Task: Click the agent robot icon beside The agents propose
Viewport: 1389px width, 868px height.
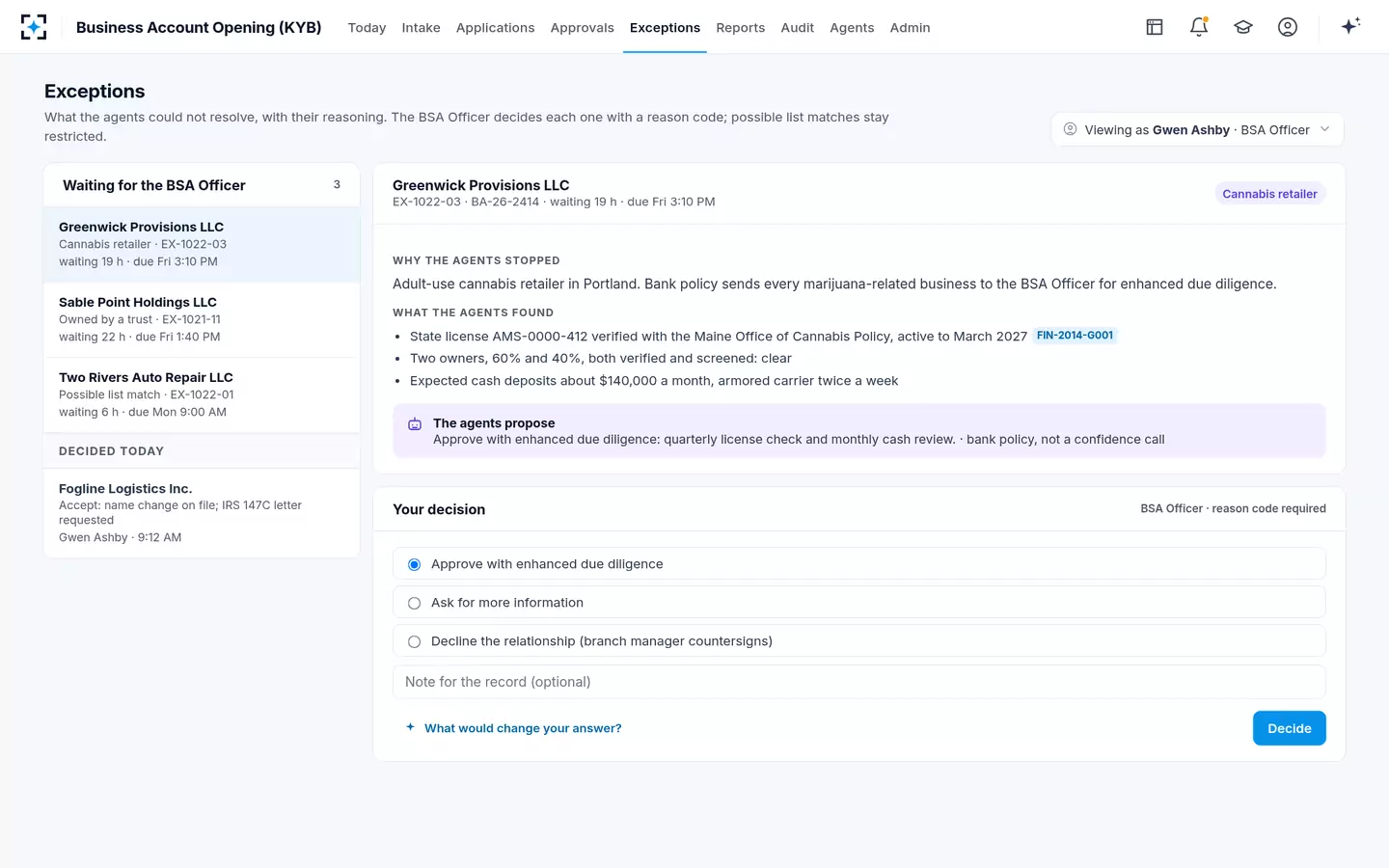Action: [x=415, y=424]
